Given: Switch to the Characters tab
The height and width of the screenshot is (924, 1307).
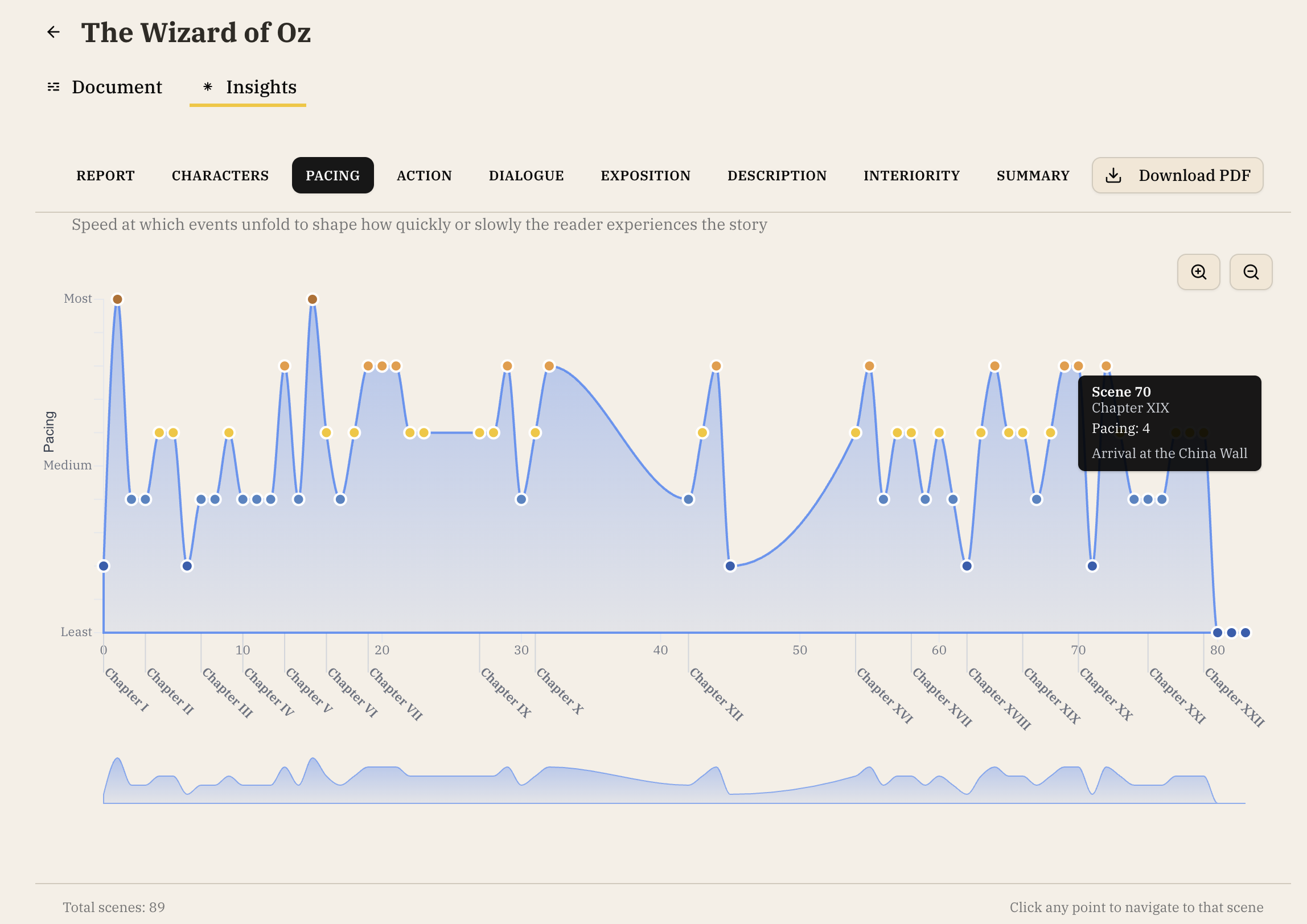Looking at the screenshot, I should 220,175.
